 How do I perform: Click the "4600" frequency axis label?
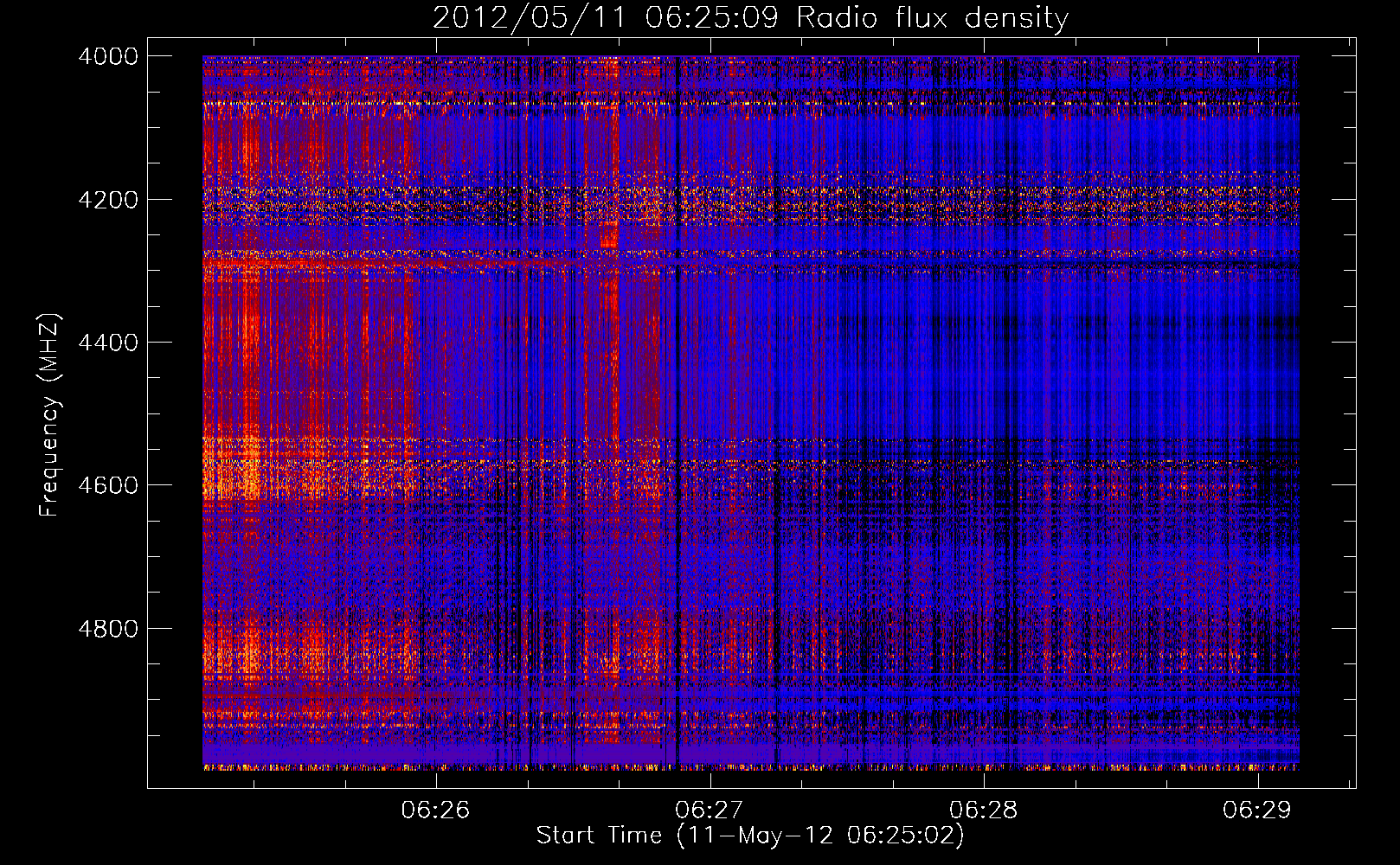(x=108, y=485)
